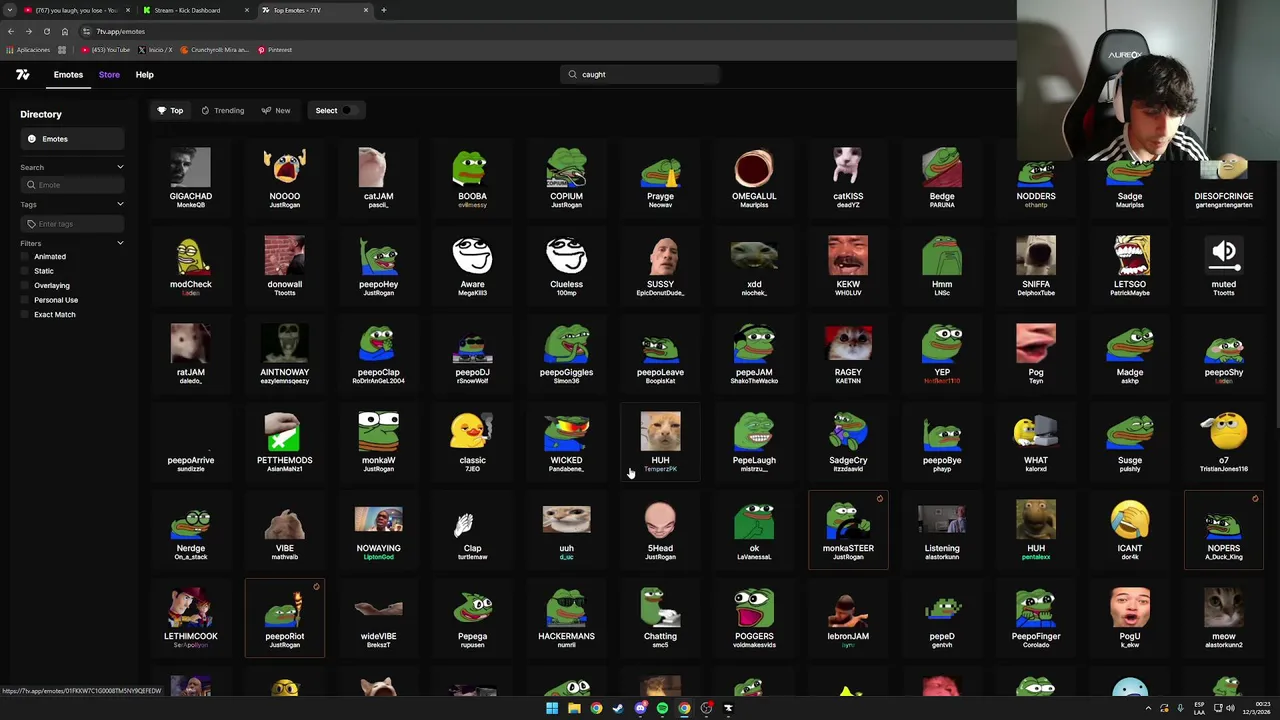Viewport: 1280px width, 720px height.
Task: Open Discord from the taskbar
Action: tap(640, 708)
